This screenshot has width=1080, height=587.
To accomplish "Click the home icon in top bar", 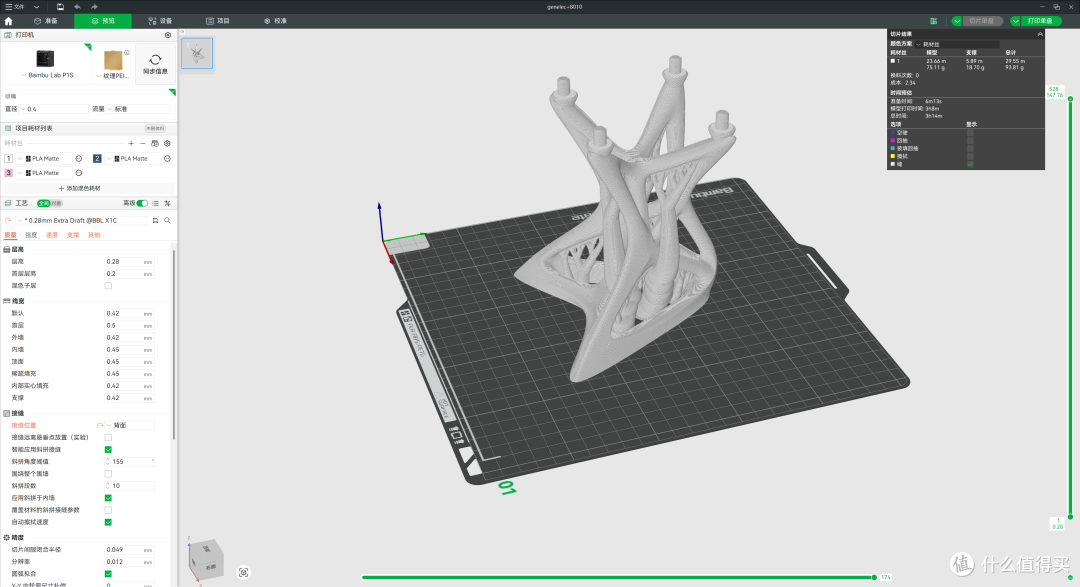I will [8, 21].
